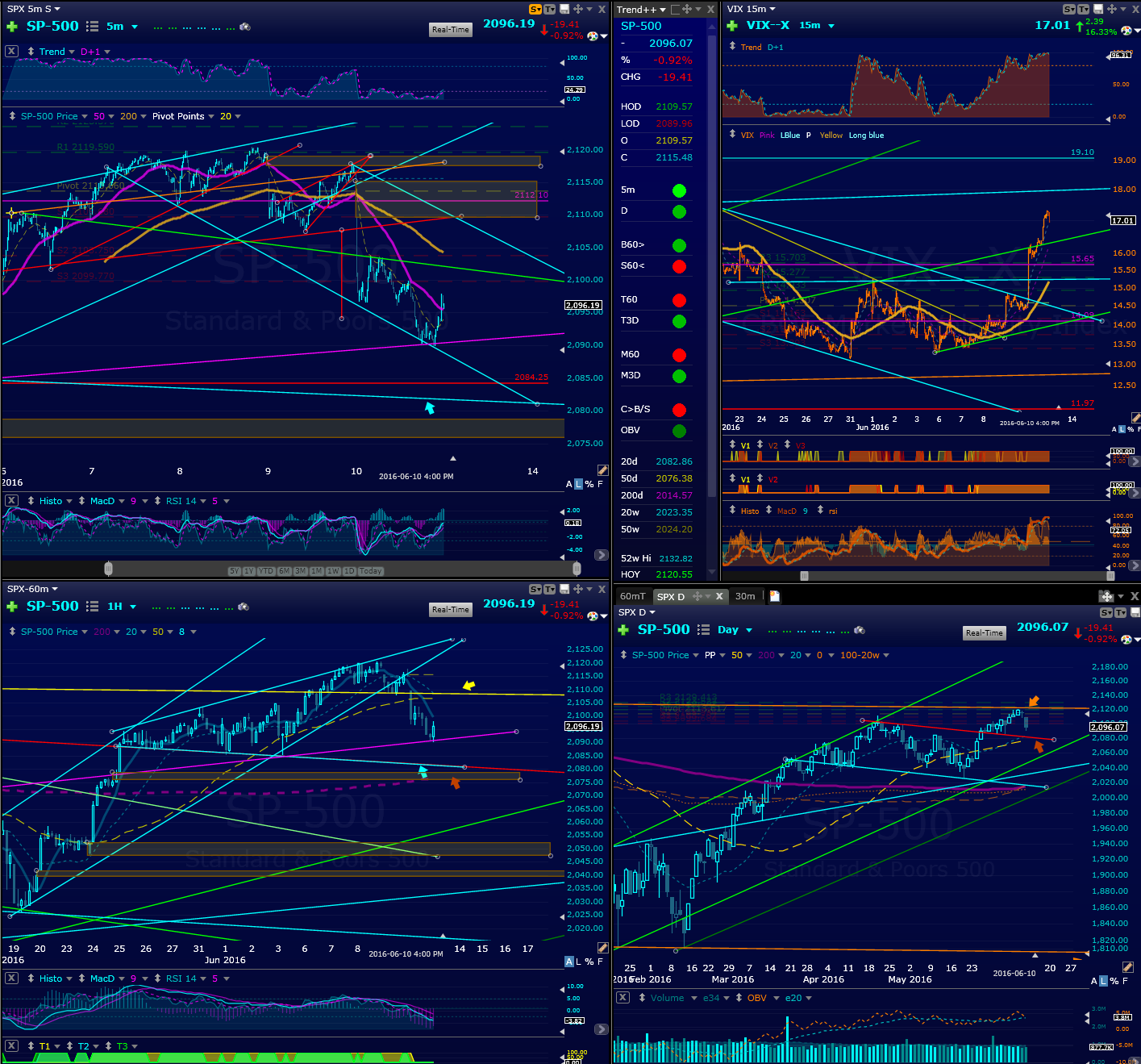Expand Trend indicator dropdown in SPX 5m chart
1141x1064 pixels.
pyautogui.click(x=72, y=52)
